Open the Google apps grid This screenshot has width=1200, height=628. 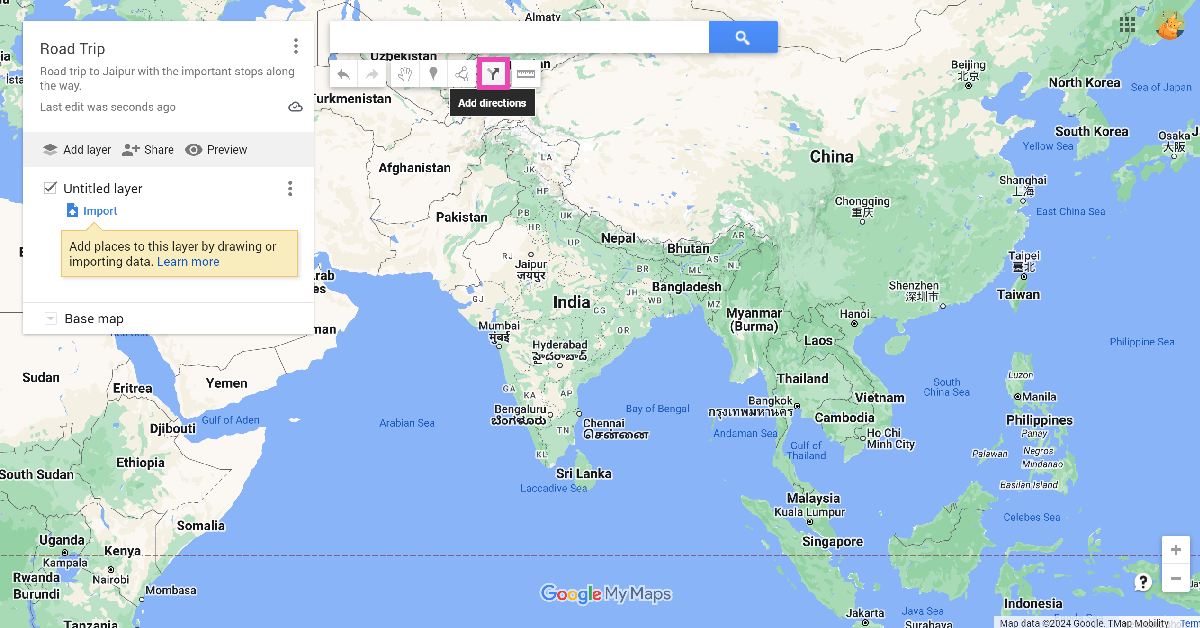point(1127,24)
